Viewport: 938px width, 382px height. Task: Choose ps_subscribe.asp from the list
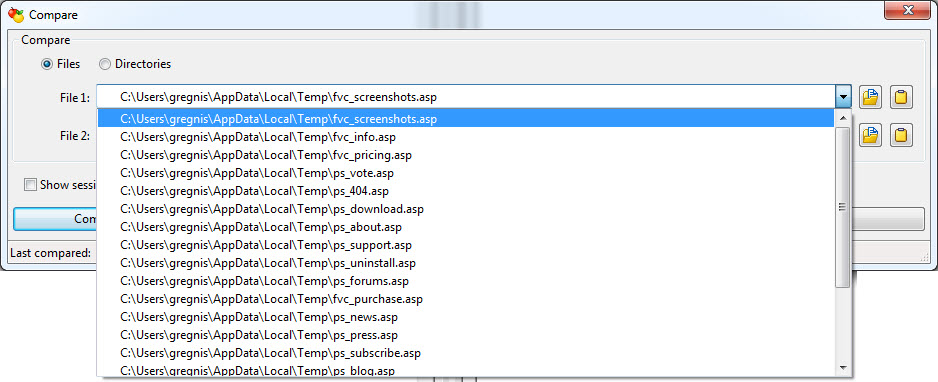(466, 352)
